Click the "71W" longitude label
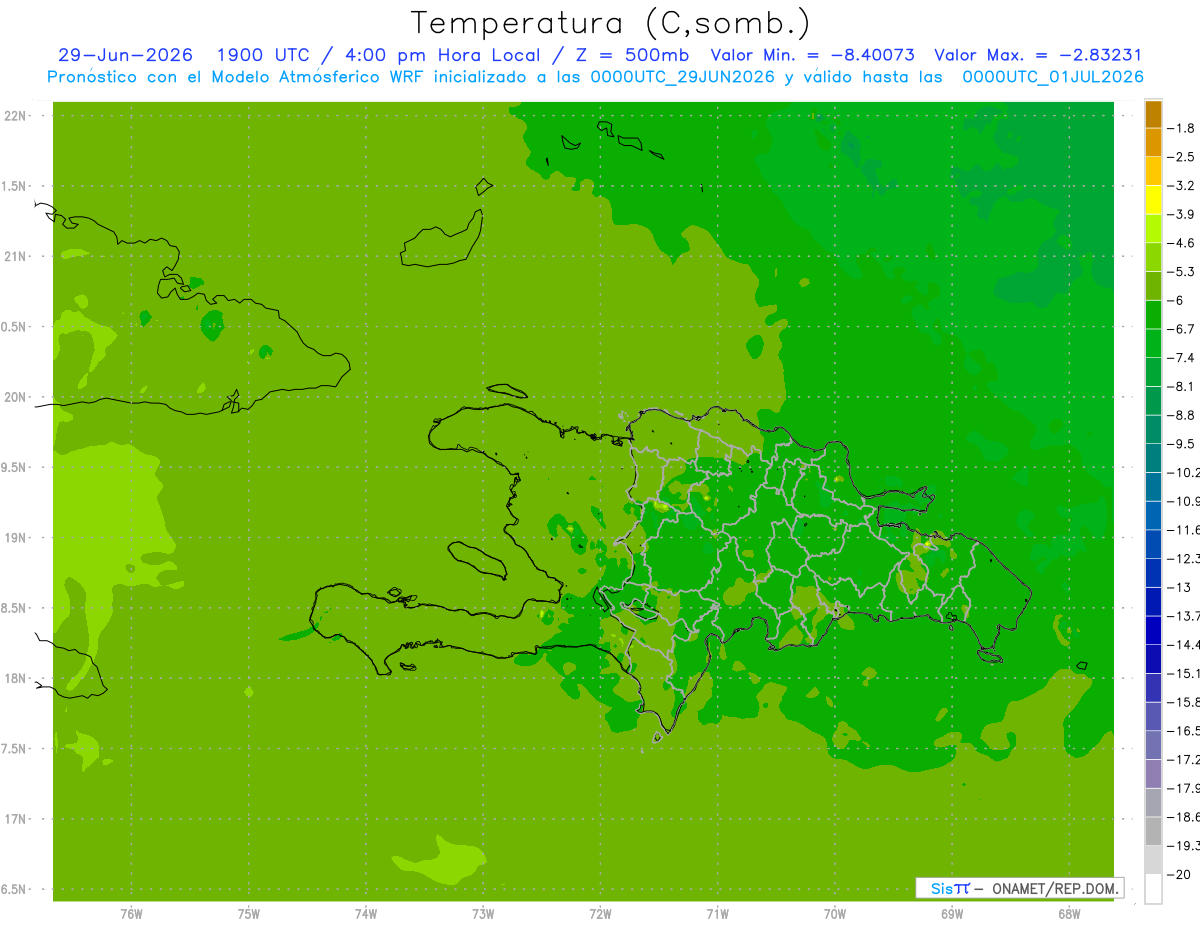Viewport: 1200px width, 927px height. [x=717, y=913]
